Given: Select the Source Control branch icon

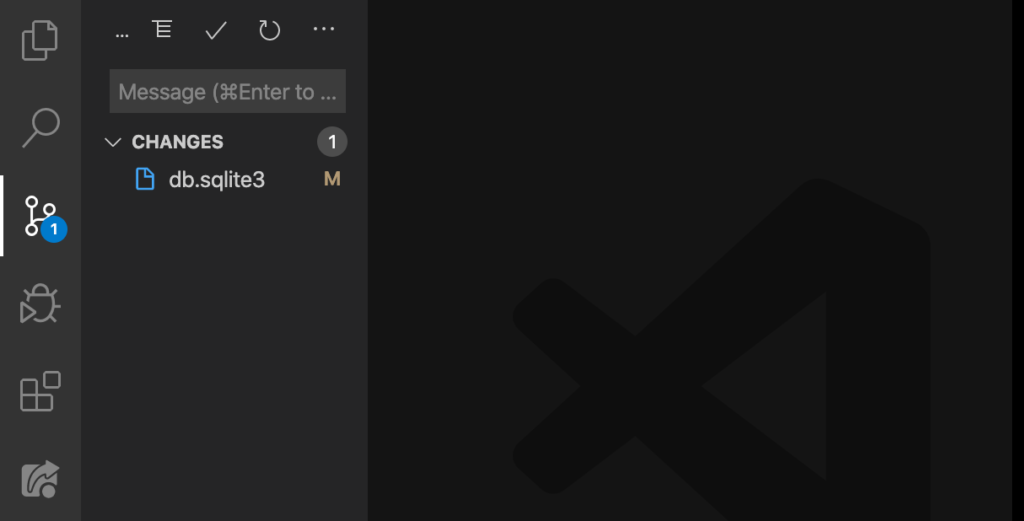Looking at the screenshot, I should [40, 215].
